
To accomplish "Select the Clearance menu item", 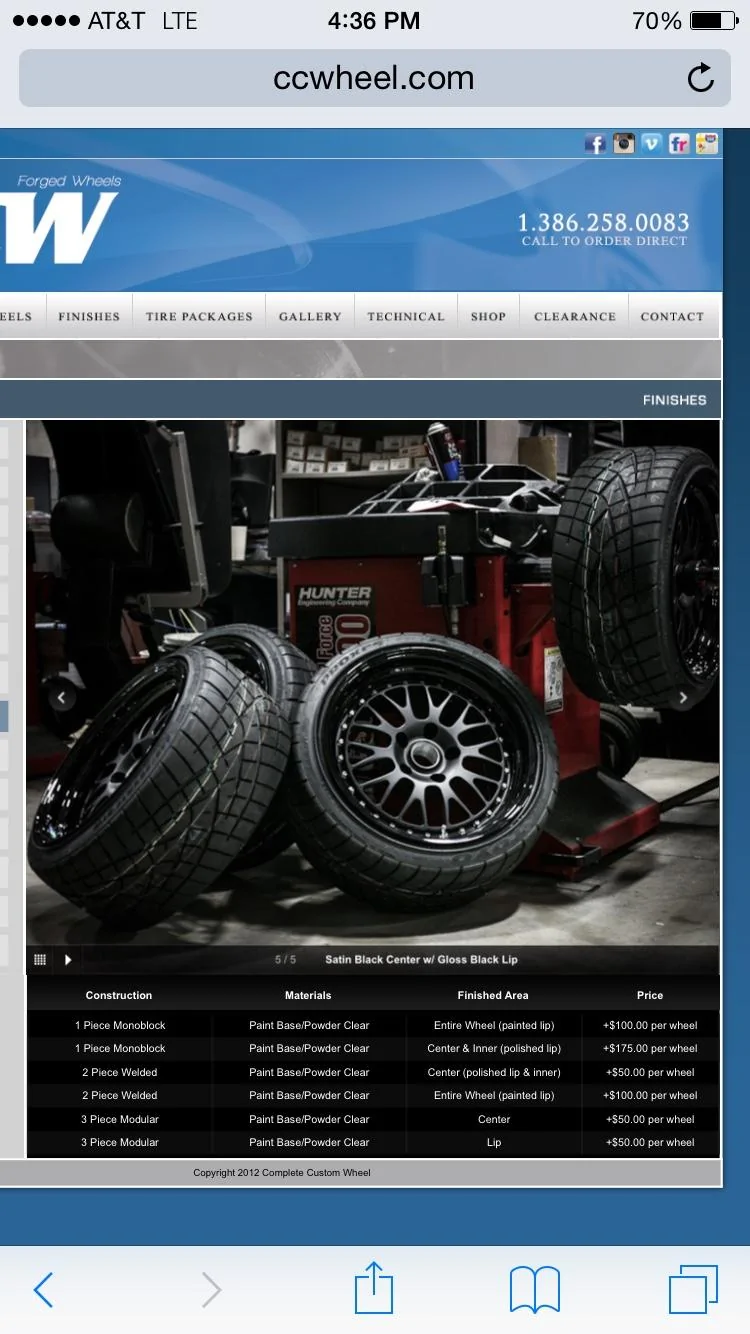I will click(x=575, y=316).
